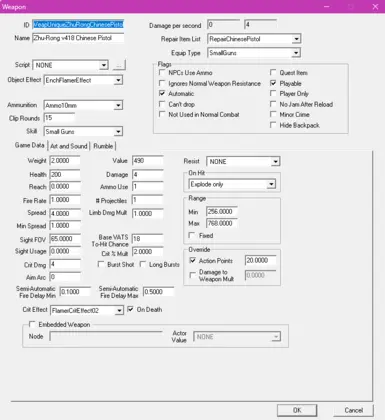The width and height of the screenshot is (385, 420).
Task: Check Not Used in Normal Combat
Action: tap(162, 114)
